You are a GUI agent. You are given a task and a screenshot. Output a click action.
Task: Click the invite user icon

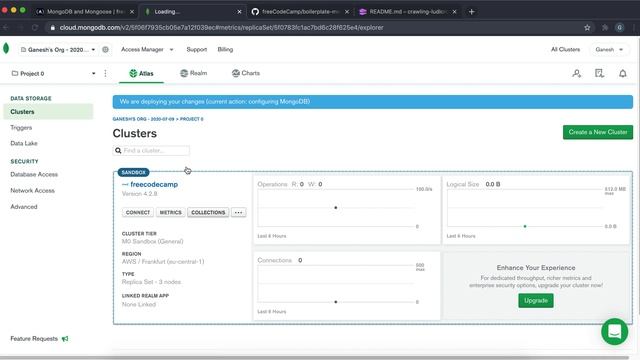(576, 73)
